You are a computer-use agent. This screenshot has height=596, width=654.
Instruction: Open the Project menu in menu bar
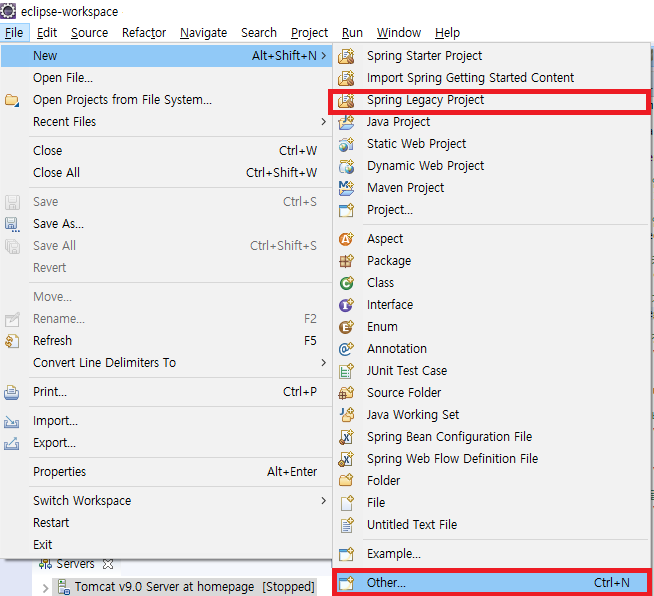309,33
